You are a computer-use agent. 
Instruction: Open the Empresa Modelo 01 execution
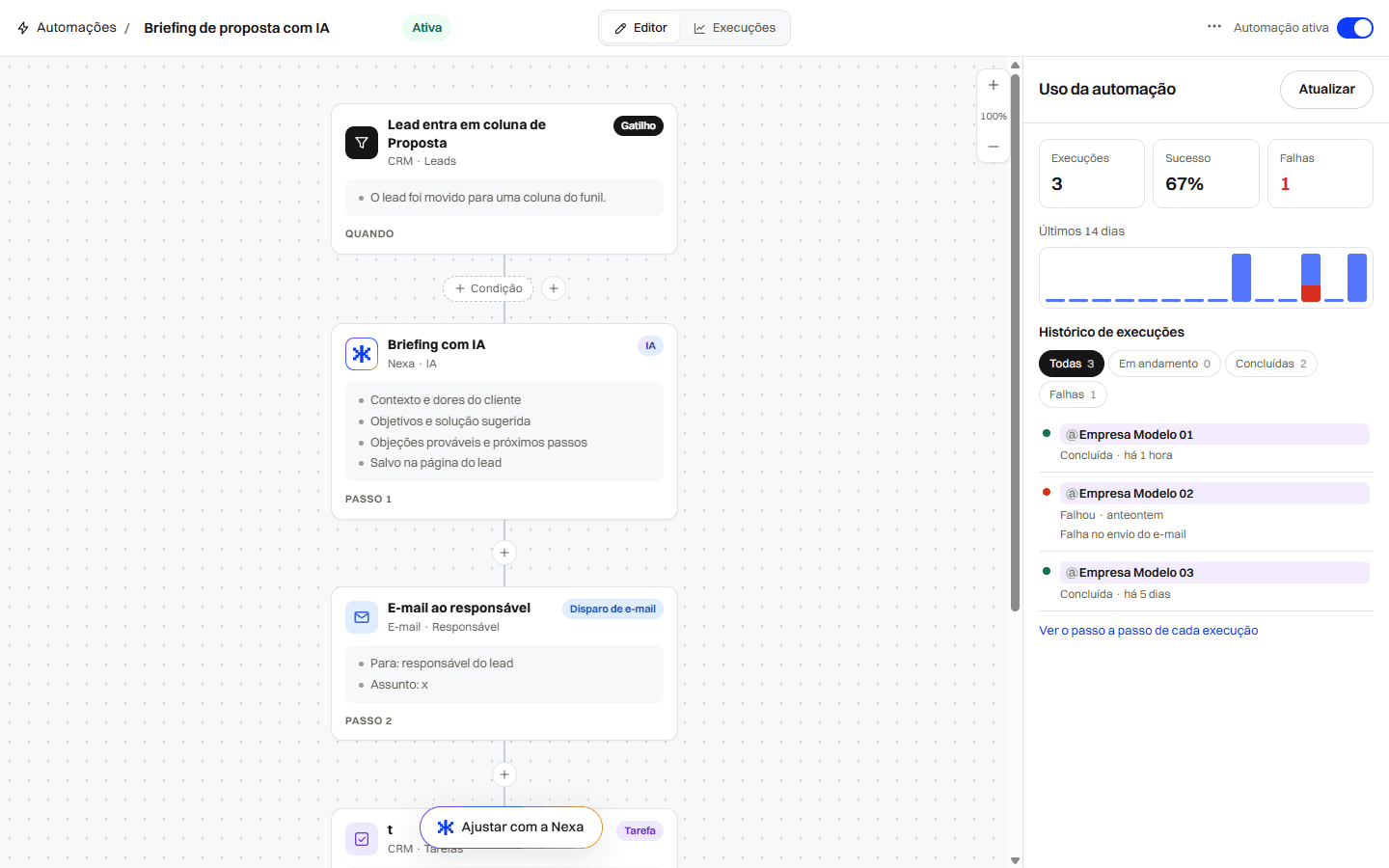click(x=1214, y=435)
